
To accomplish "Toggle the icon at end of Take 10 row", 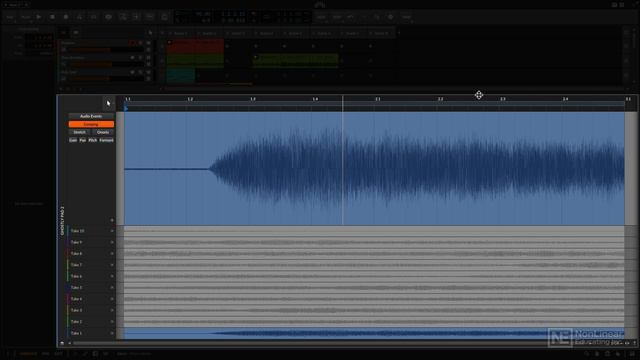I will (112, 231).
